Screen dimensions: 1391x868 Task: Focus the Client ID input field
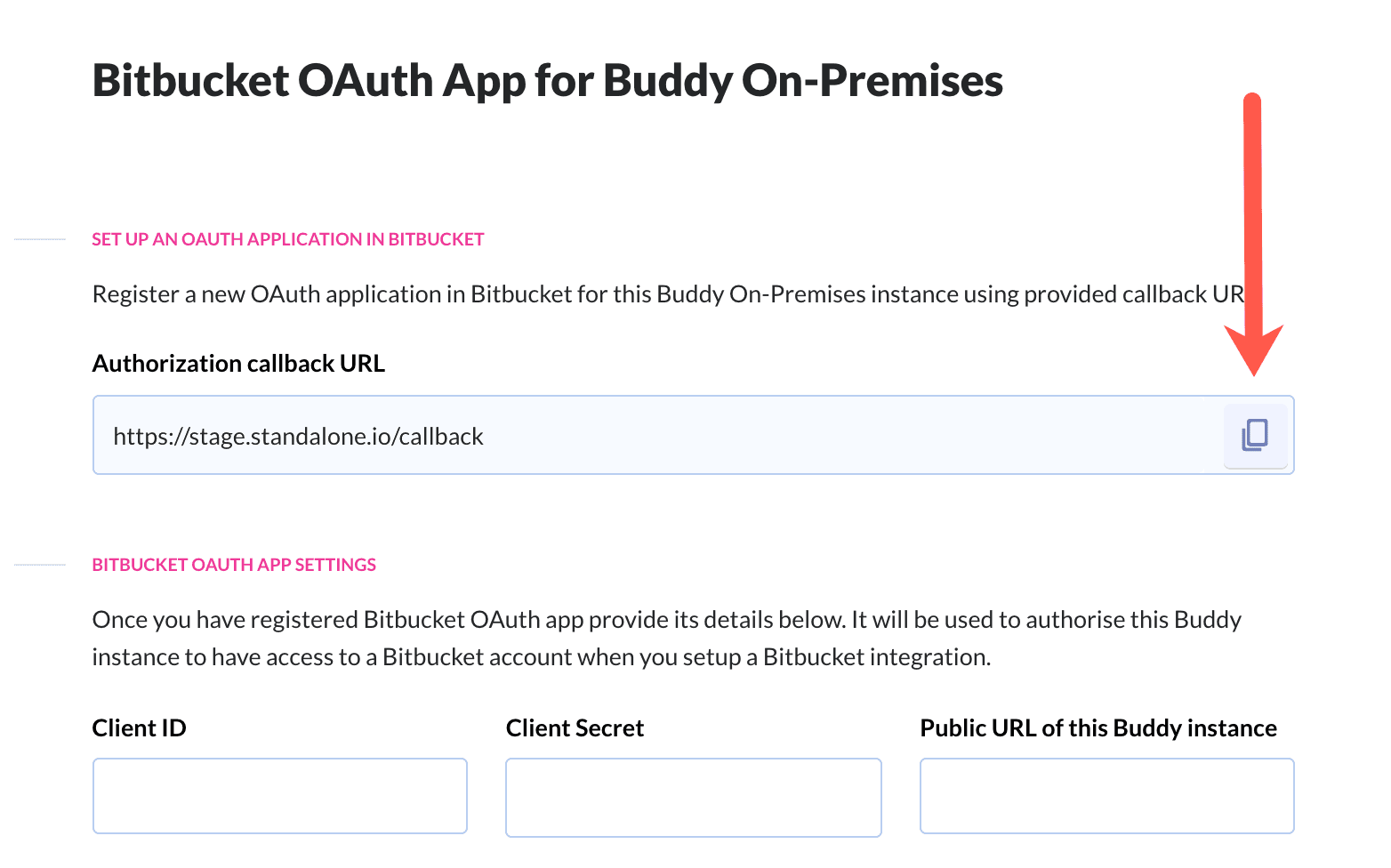(279, 795)
